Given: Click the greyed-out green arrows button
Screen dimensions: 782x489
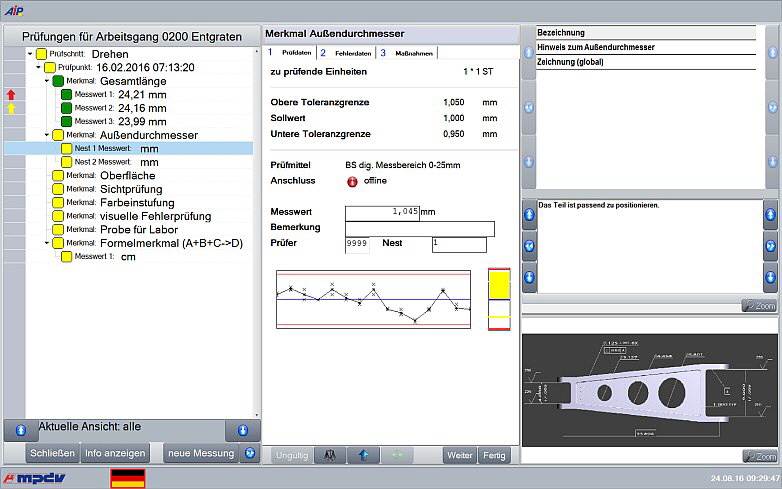Looking at the screenshot, I should (x=397, y=455).
